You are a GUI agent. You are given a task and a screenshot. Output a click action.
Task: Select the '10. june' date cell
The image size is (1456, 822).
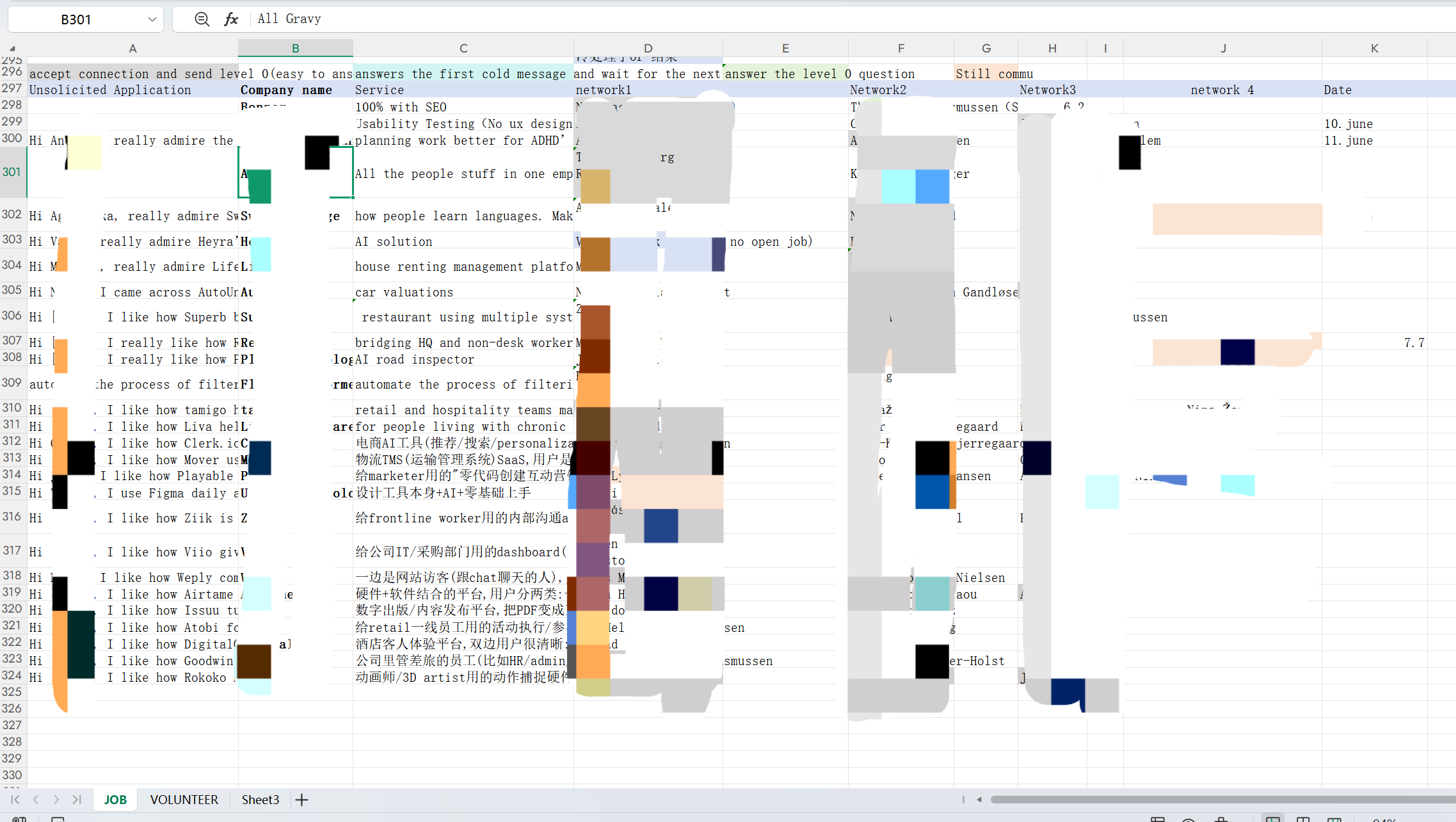point(1375,124)
